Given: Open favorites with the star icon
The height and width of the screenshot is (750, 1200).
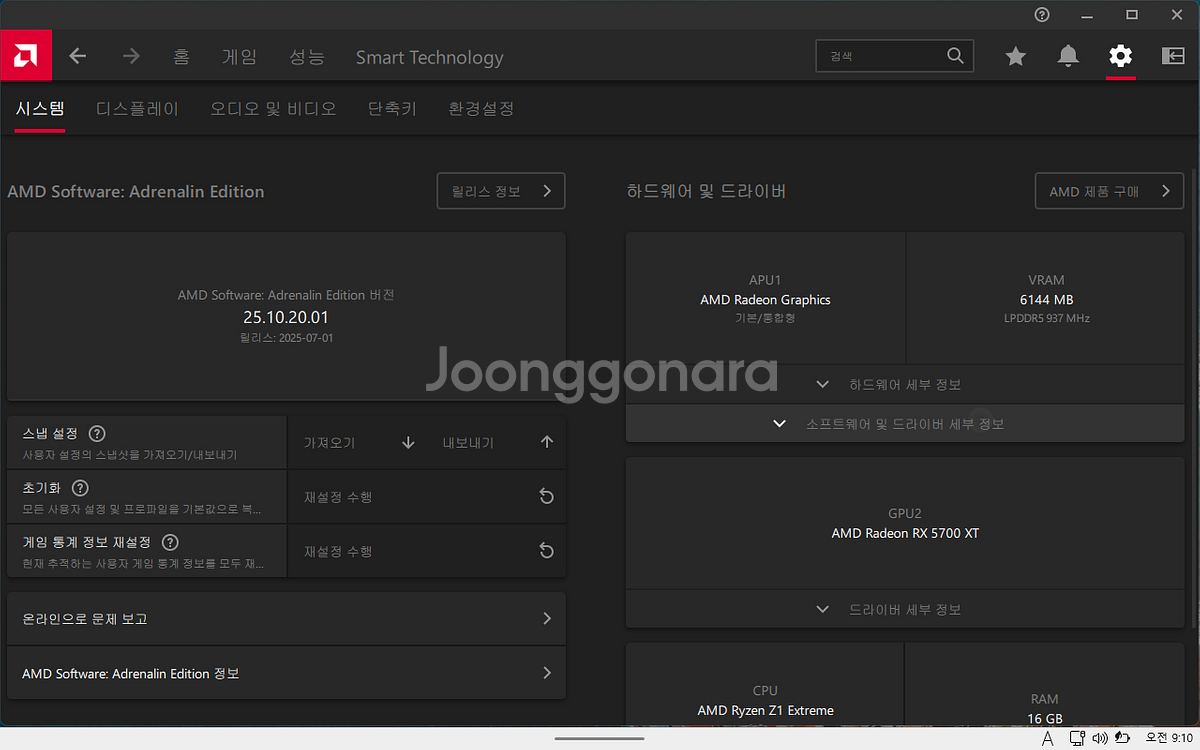Looking at the screenshot, I should click(1015, 57).
